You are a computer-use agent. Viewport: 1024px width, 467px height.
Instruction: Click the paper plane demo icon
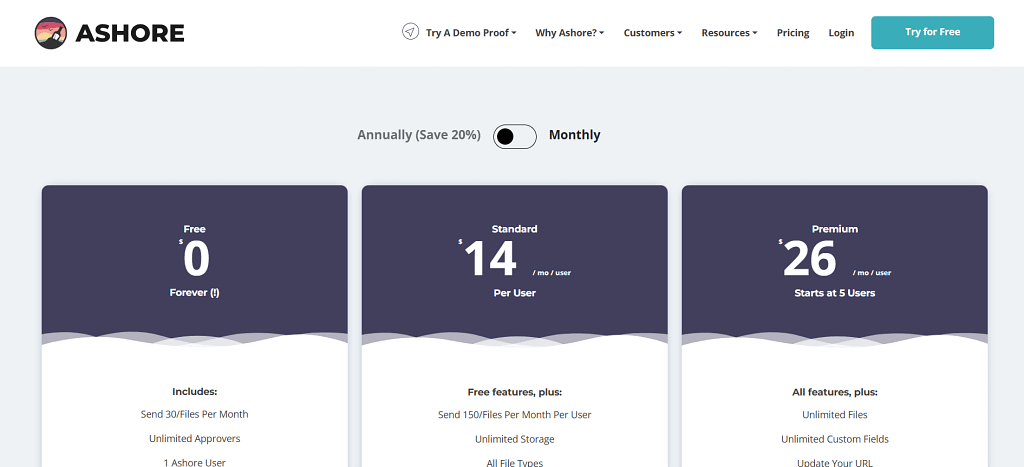coord(410,32)
